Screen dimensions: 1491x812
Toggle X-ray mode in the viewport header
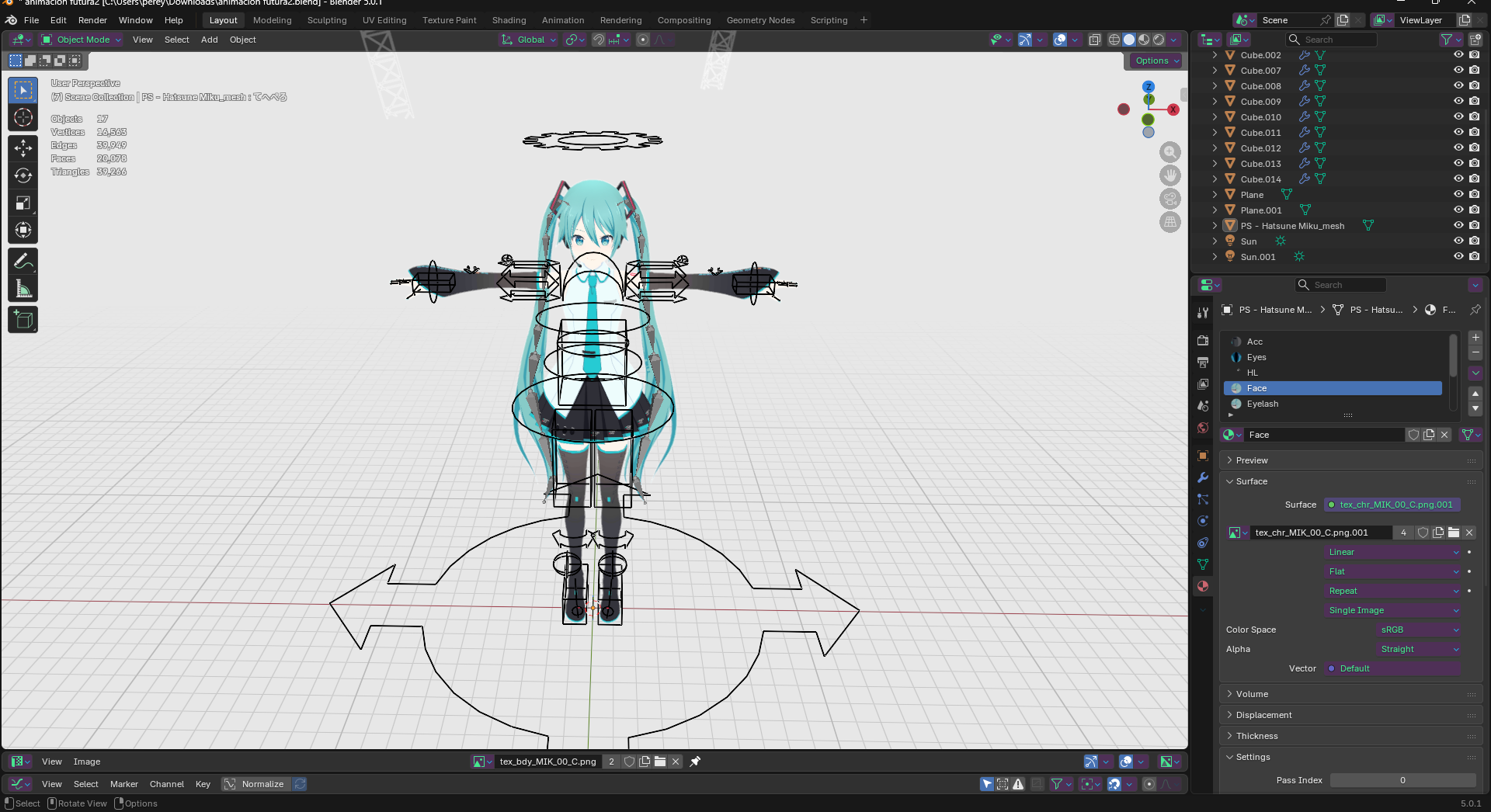coord(1095,40)
